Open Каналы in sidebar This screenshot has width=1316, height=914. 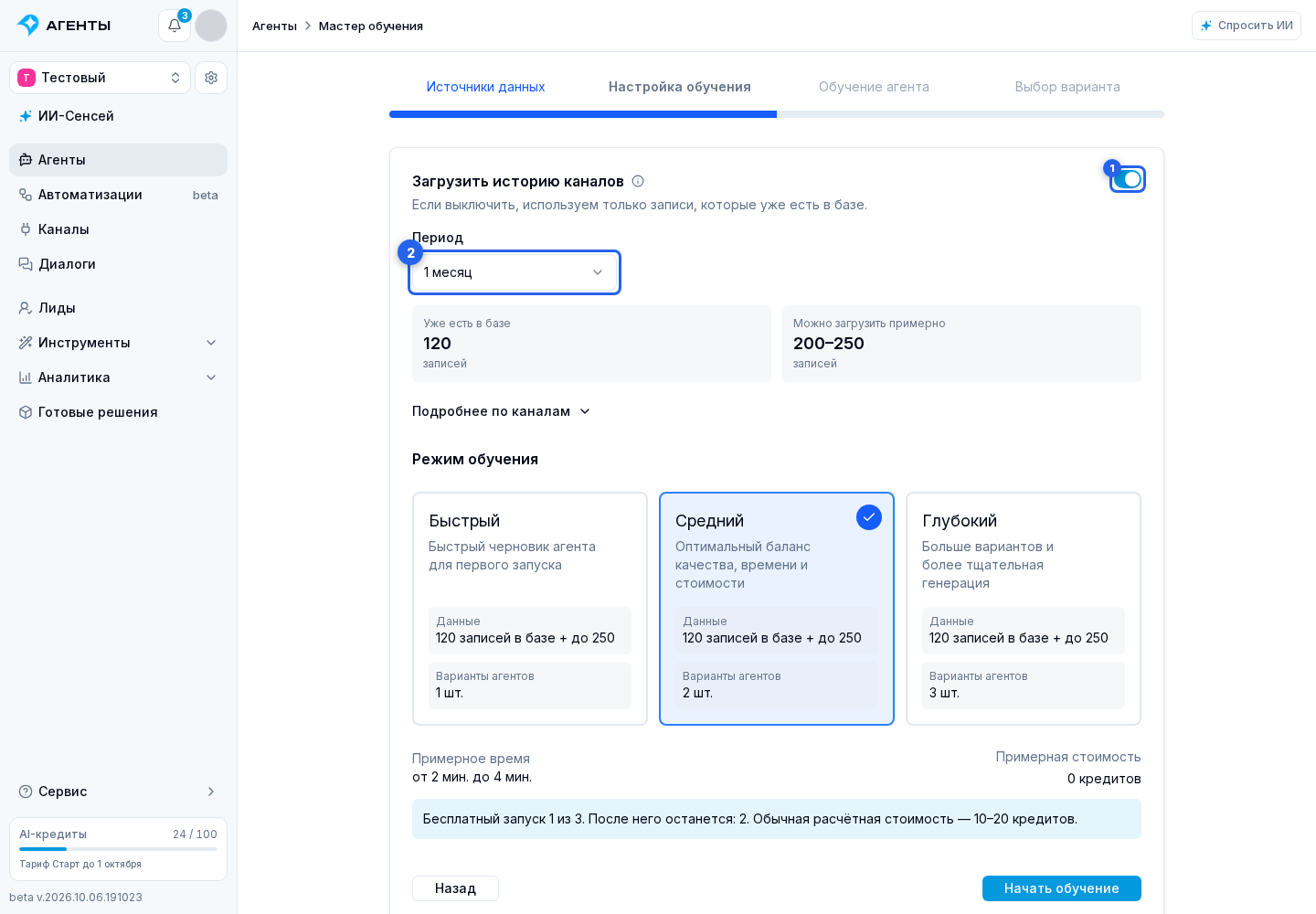point(119,229)
